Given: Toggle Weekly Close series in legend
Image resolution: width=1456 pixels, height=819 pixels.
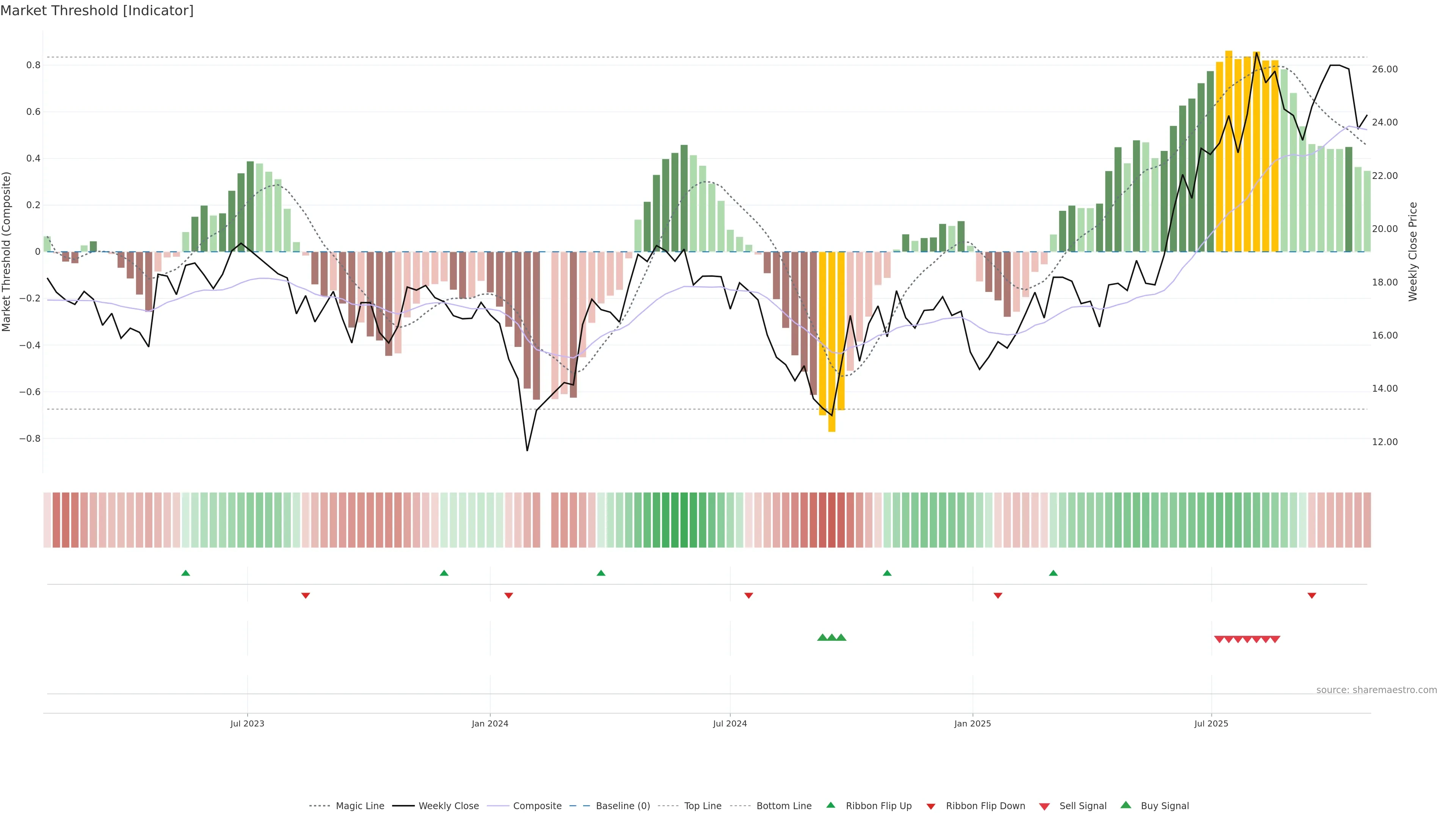Looking at the screenshot, I should click(448, 806).
